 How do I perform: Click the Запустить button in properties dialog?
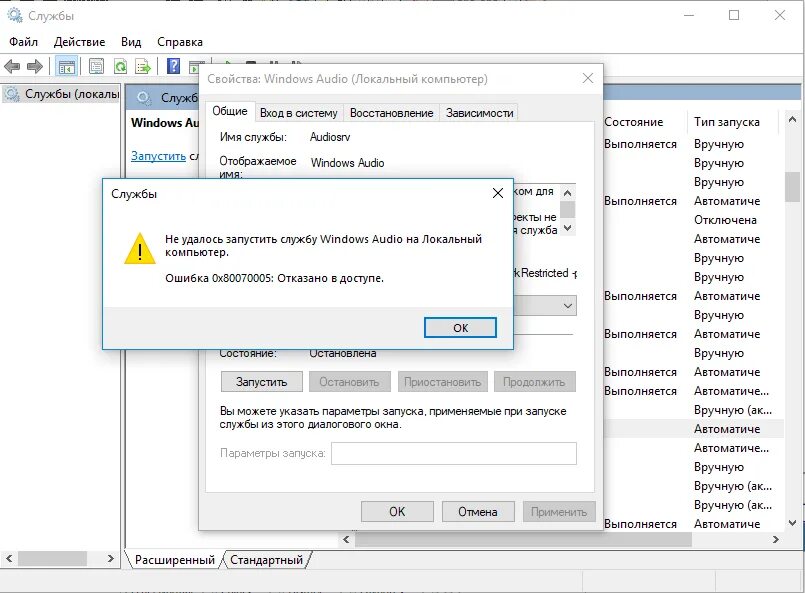(261, 382)
